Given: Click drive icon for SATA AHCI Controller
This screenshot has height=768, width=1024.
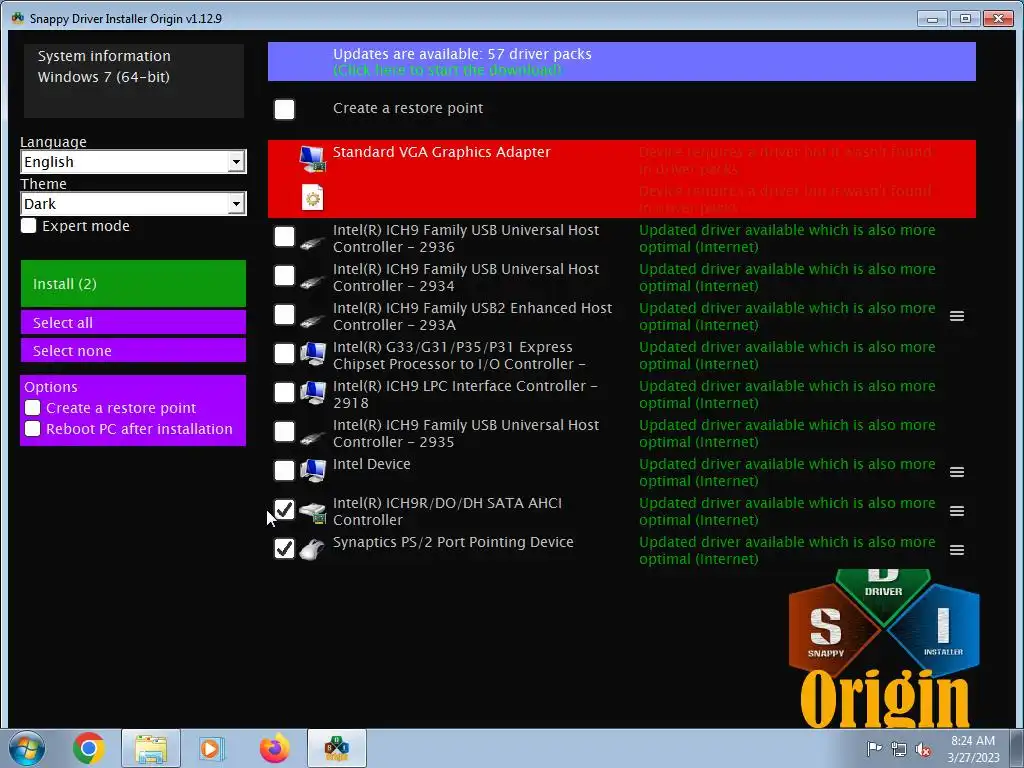Looking at the screenshot, I should point(313,512).
